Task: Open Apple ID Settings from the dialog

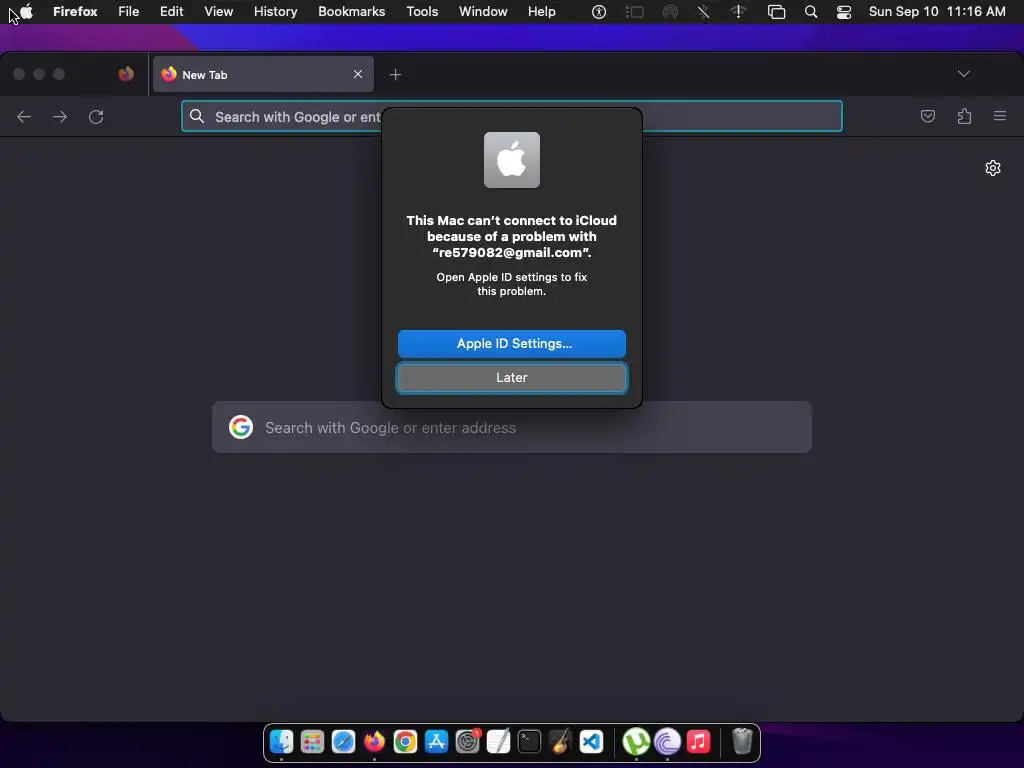Action: [x=511, y=344]
